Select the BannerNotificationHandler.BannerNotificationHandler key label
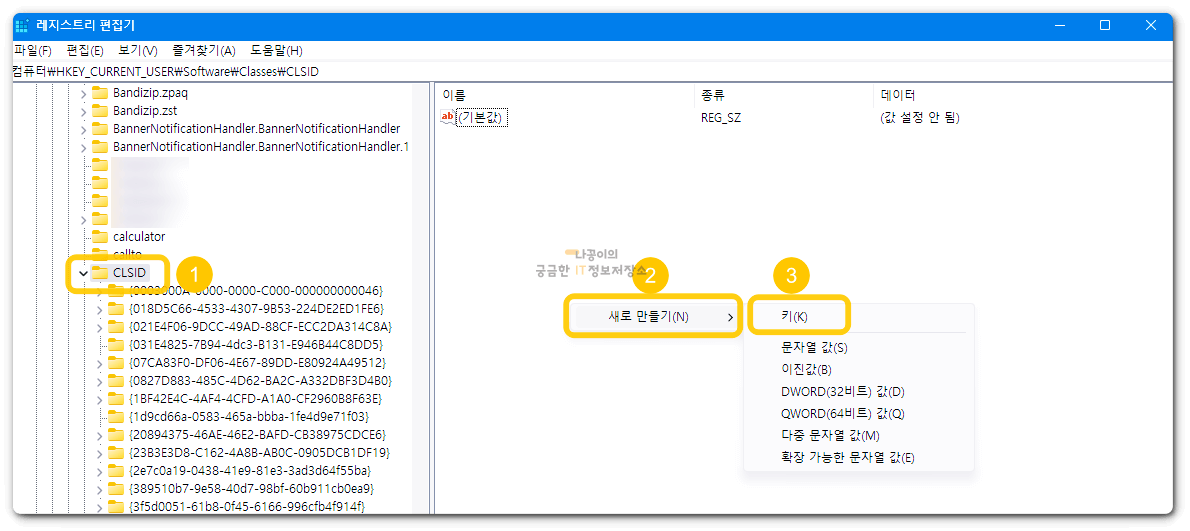Screen dimensions: 1190x531 (x=257, y=129)
